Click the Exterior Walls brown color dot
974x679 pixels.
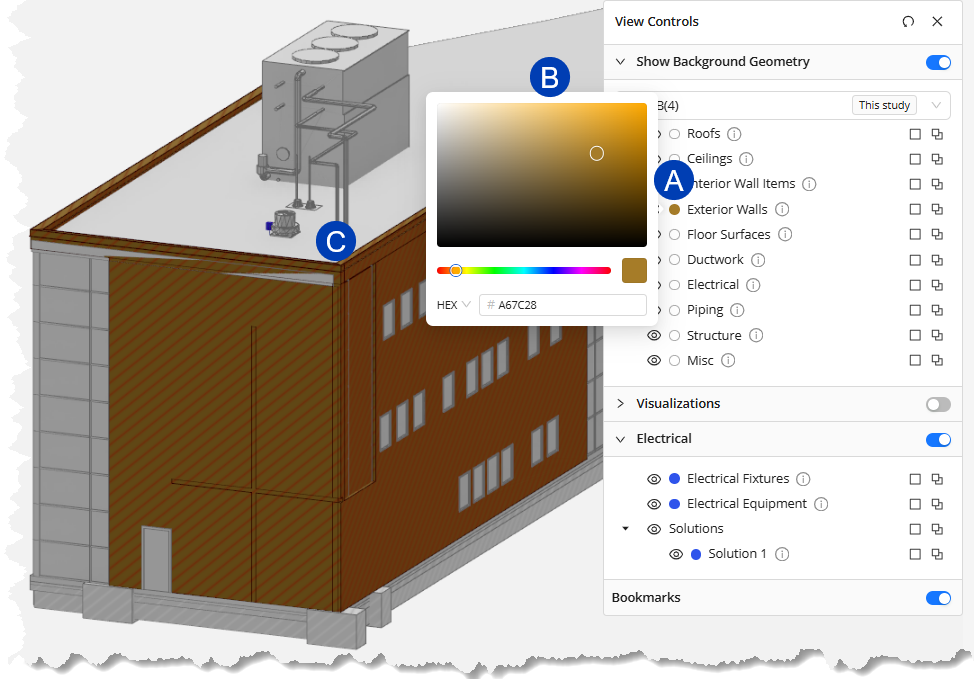(675, 209)
